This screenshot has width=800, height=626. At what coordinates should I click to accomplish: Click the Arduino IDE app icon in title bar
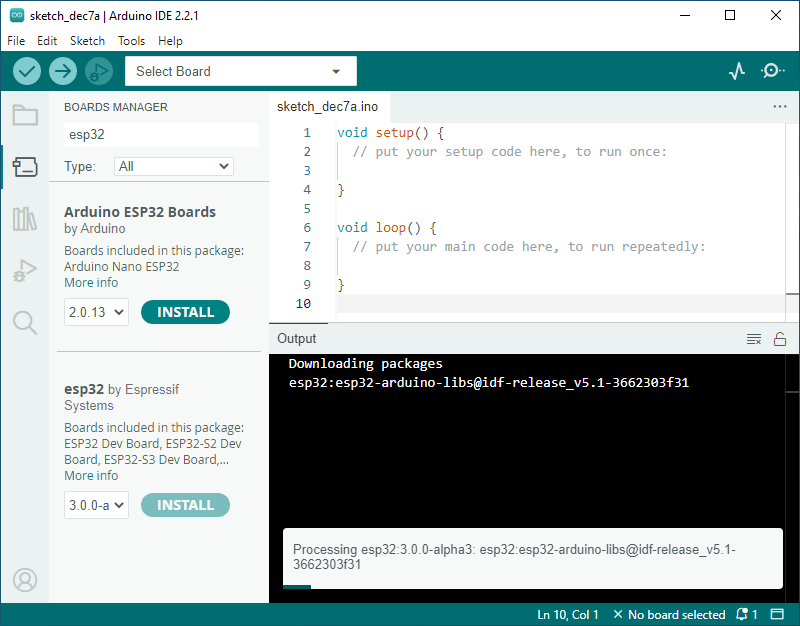point(17,15)
